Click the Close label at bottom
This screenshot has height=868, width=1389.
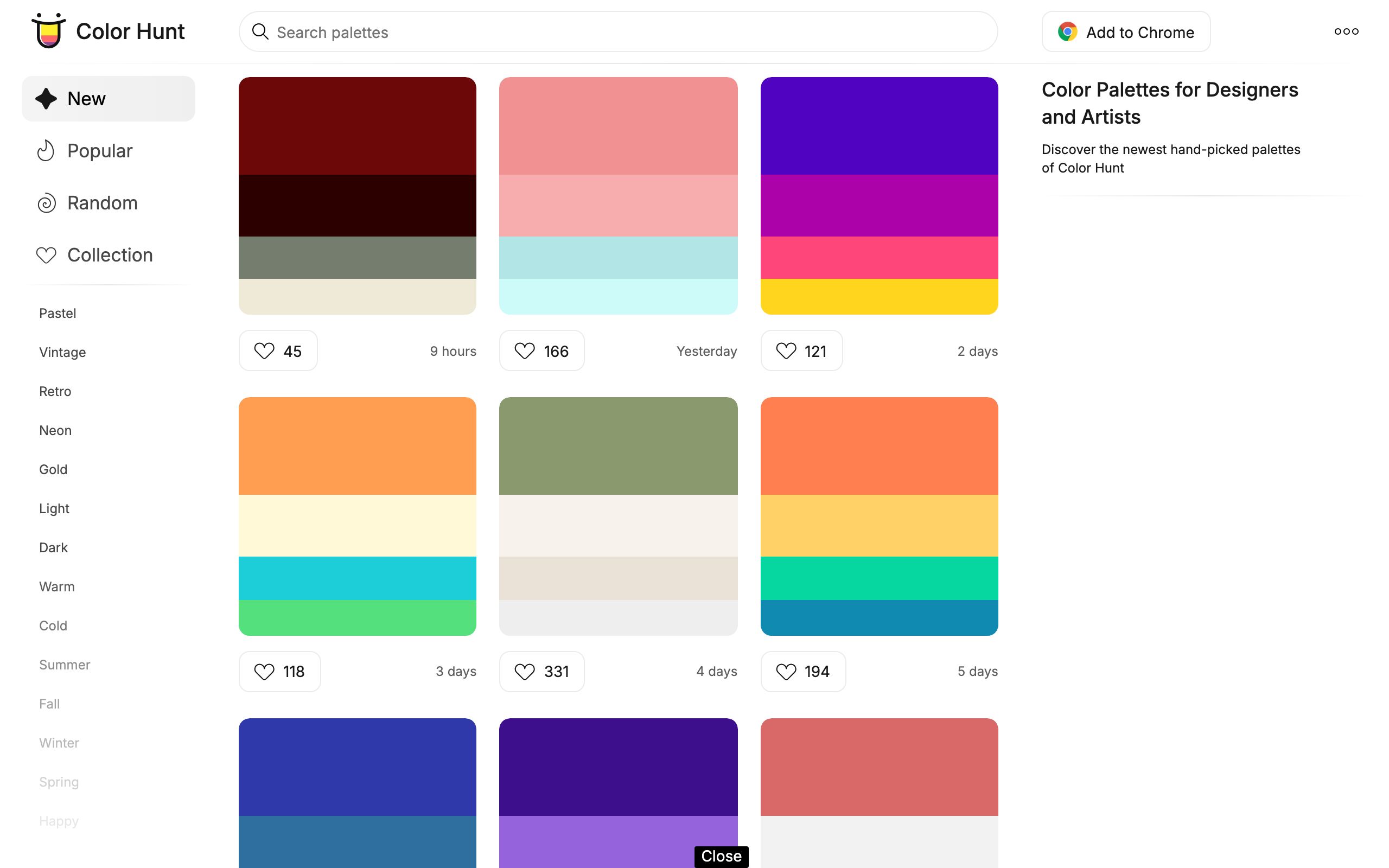coord(721,856)
